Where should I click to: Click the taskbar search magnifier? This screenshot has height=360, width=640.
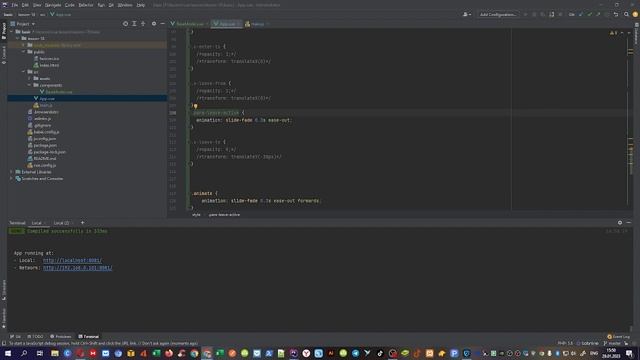coord(24,353)
